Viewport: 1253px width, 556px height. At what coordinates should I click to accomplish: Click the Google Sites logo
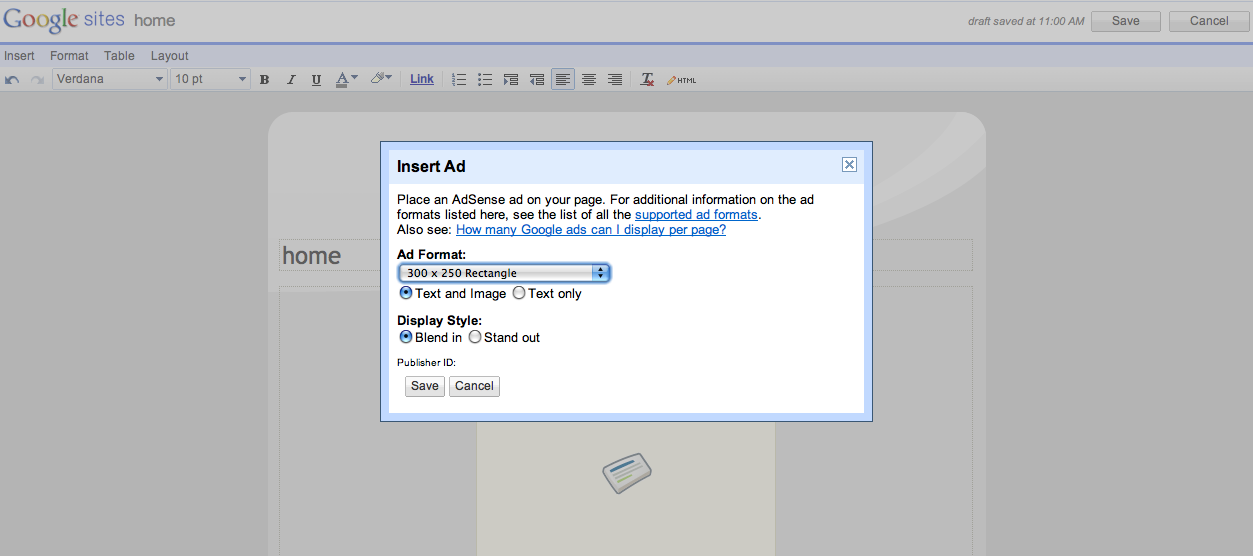pyautogui.click(x=63, y=20)
